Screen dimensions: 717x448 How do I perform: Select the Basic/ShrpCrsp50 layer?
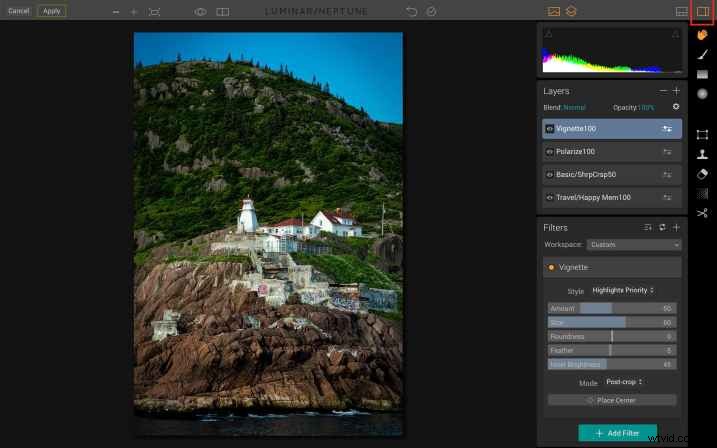point(612,175)
